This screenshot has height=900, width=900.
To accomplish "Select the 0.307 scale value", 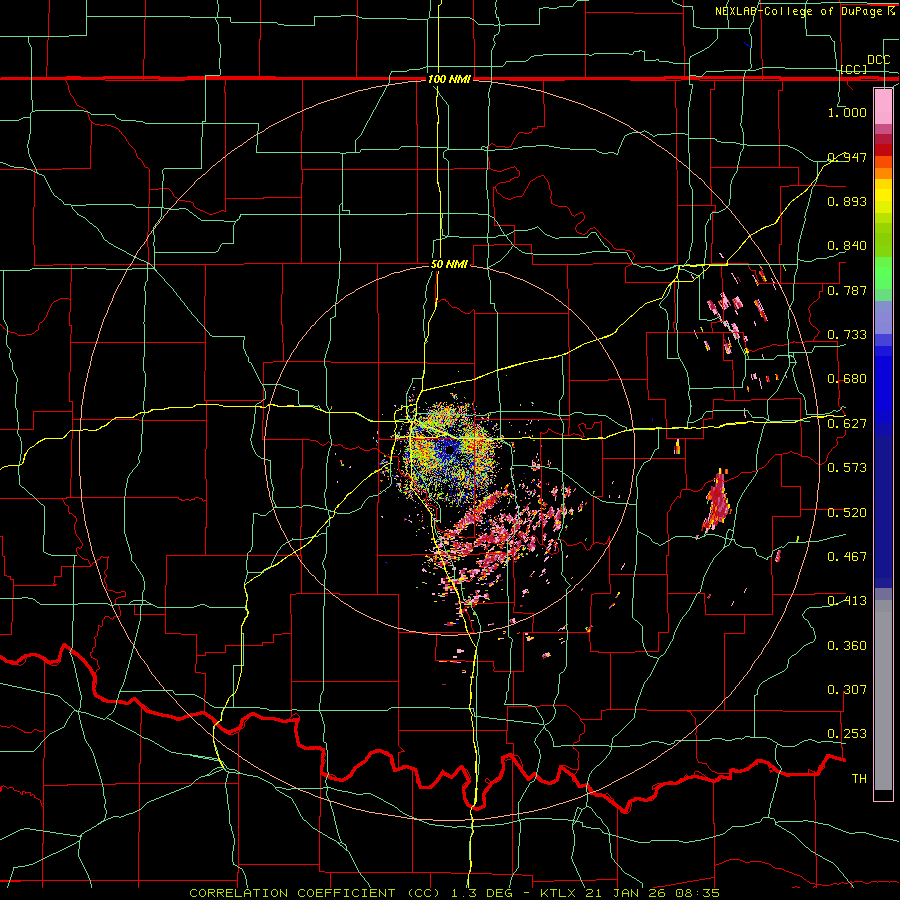I will click(x=847, y=689).
